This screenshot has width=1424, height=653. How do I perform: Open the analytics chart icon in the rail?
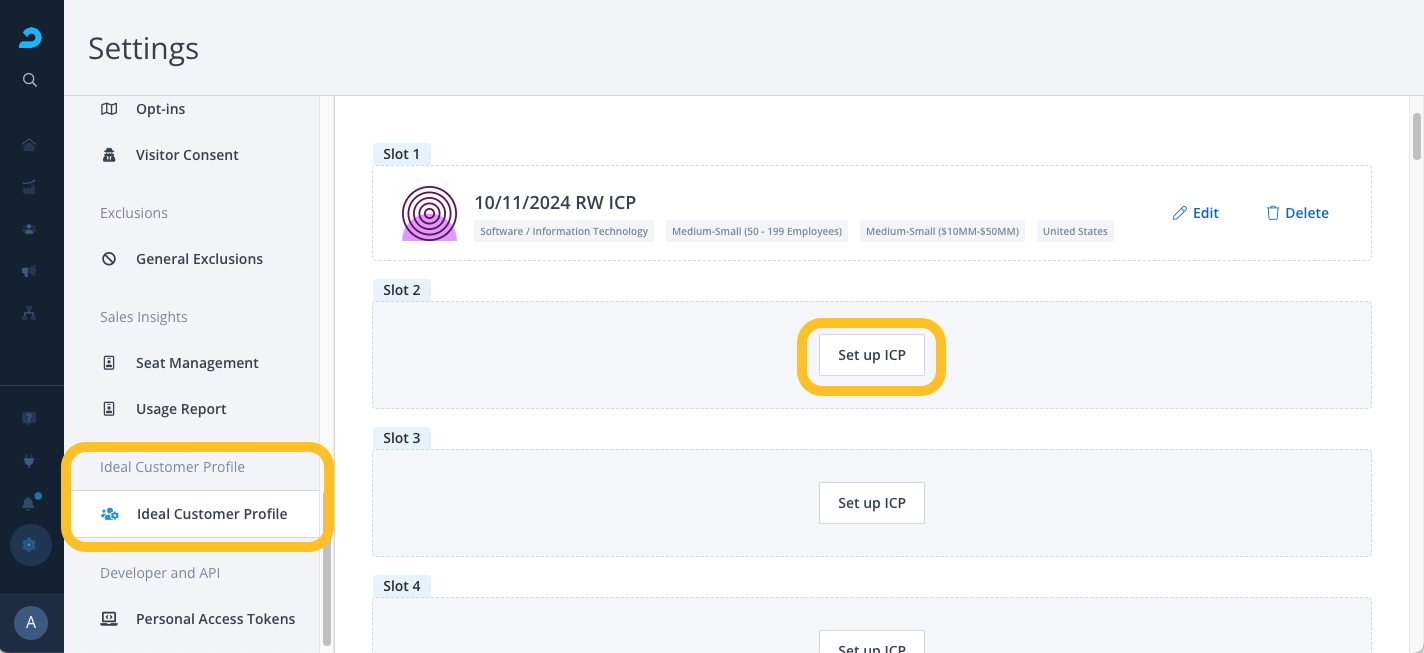click(29, 187)
